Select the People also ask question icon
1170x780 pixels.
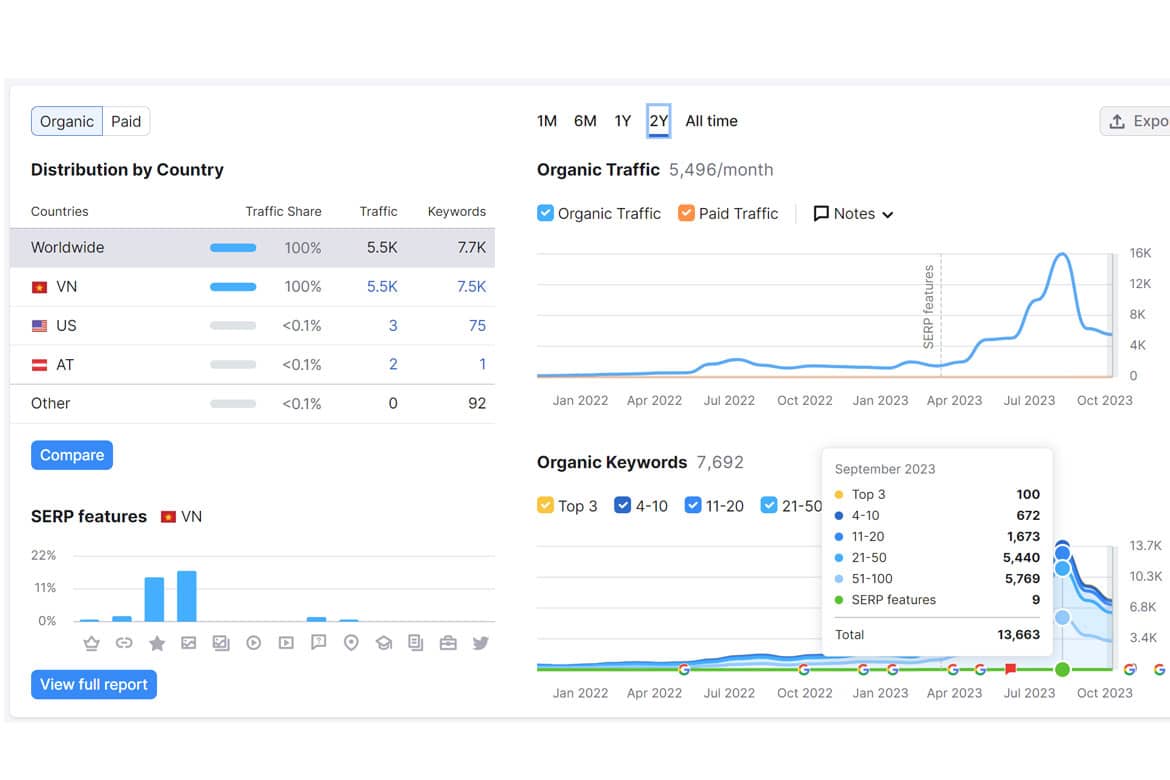(x=319, y=643)
